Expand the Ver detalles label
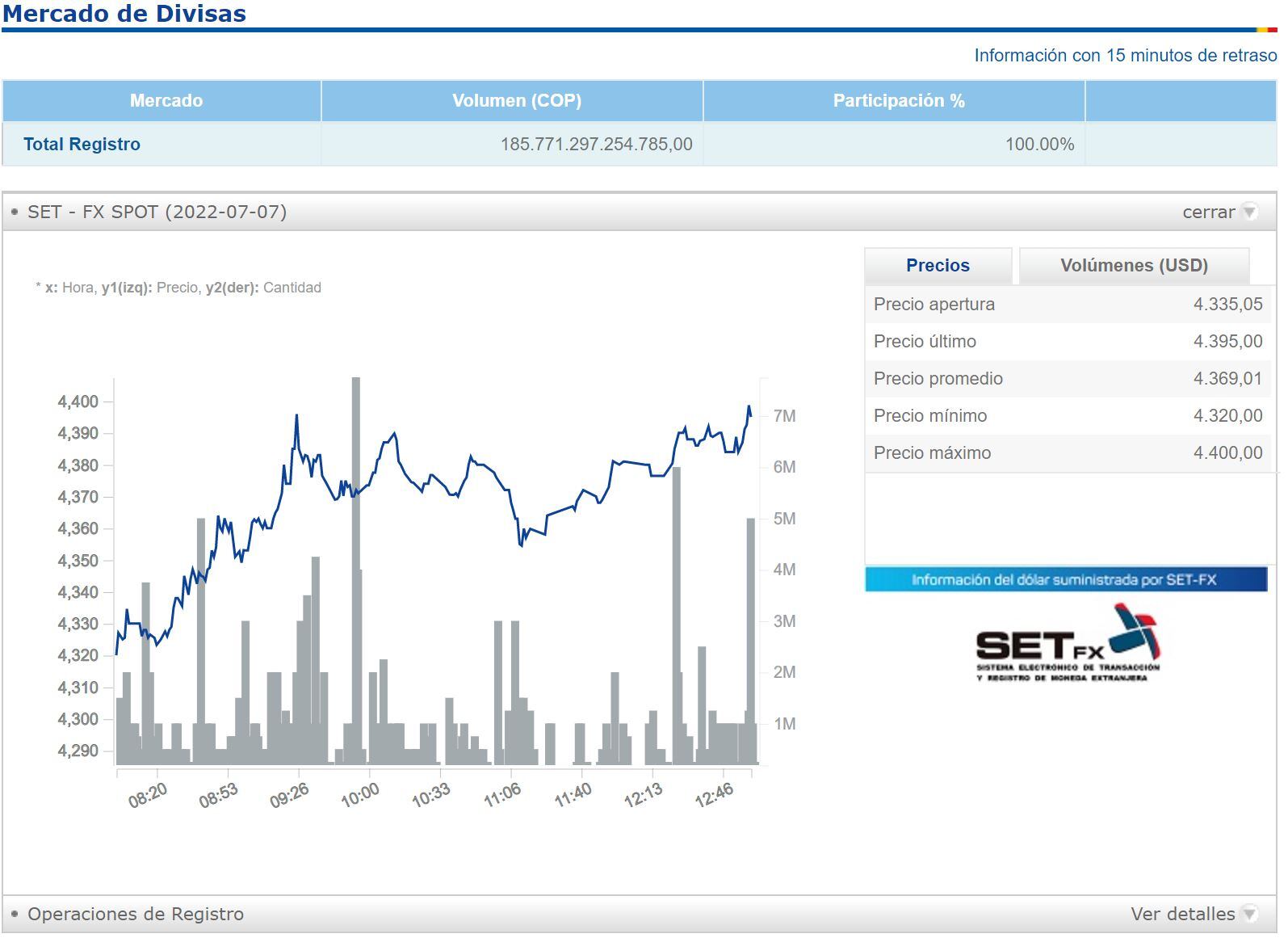 (x=1182, y=914)
